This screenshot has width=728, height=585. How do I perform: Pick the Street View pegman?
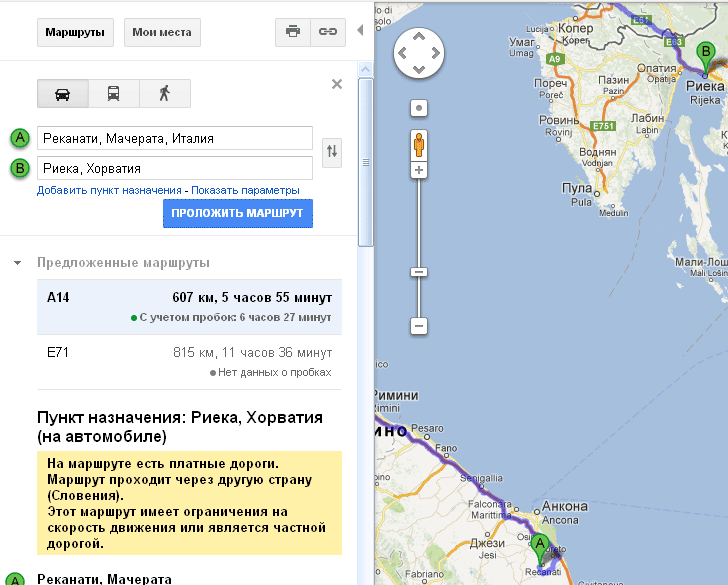pyautogui.click(x=419, y=144)
